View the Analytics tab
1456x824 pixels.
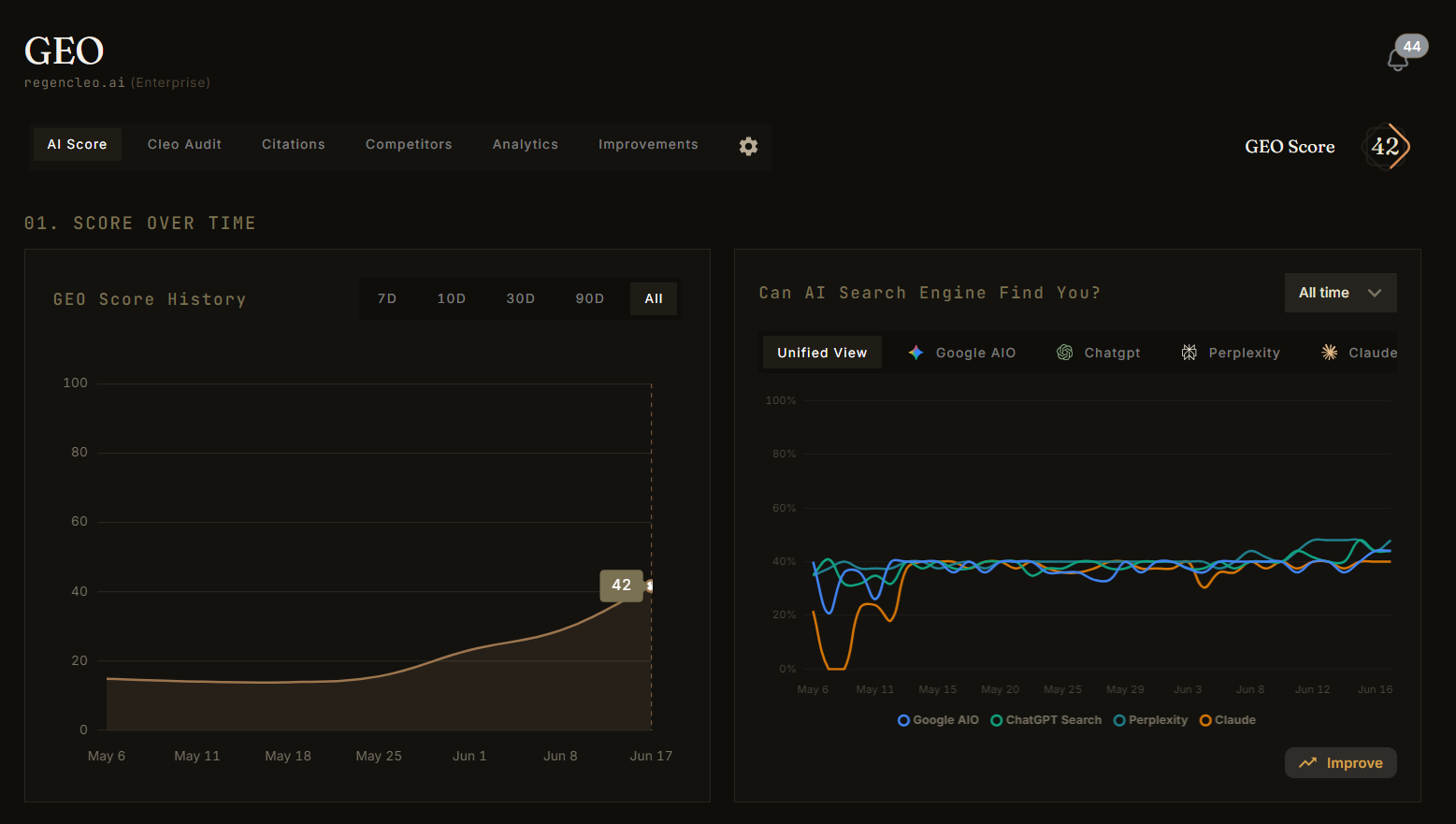tap(526, 144)
